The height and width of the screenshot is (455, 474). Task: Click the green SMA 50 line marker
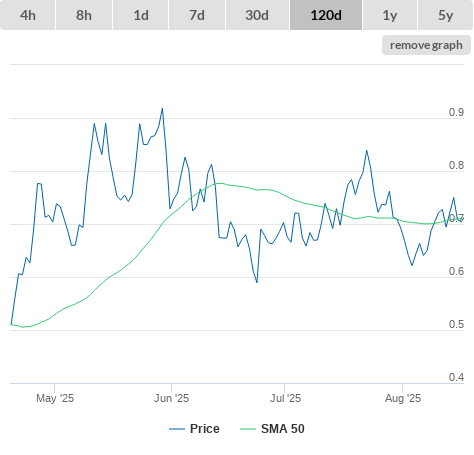[248, 429]
